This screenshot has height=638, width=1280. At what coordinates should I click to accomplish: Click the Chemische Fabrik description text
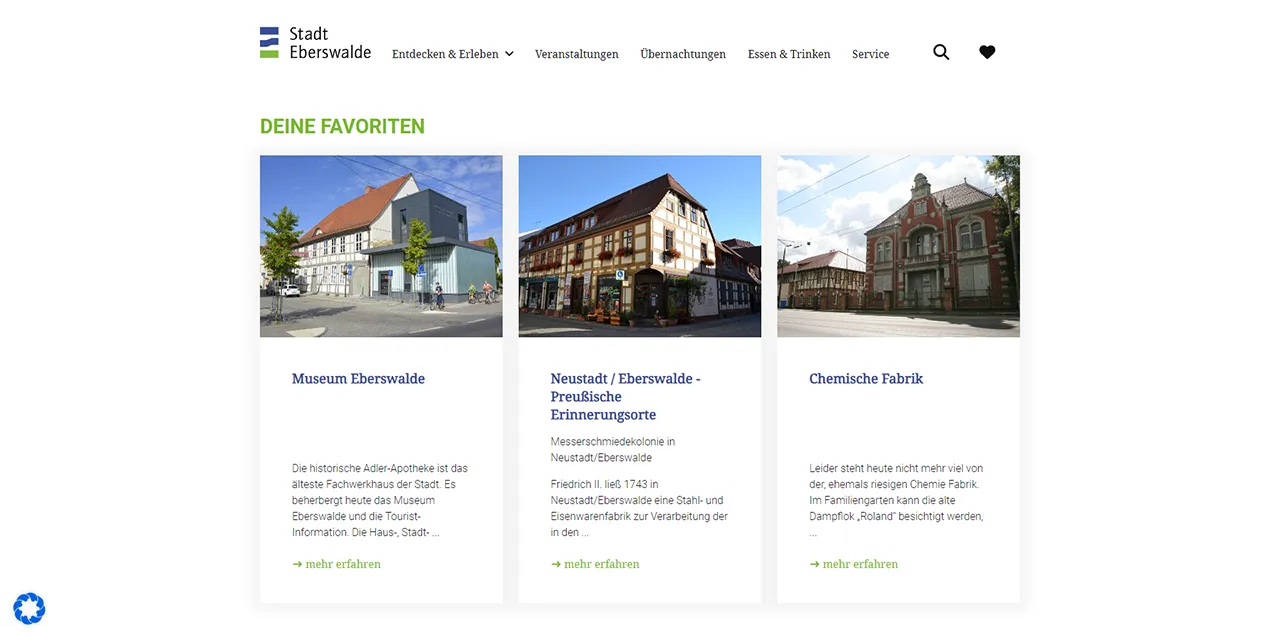[x=897, y=500]
